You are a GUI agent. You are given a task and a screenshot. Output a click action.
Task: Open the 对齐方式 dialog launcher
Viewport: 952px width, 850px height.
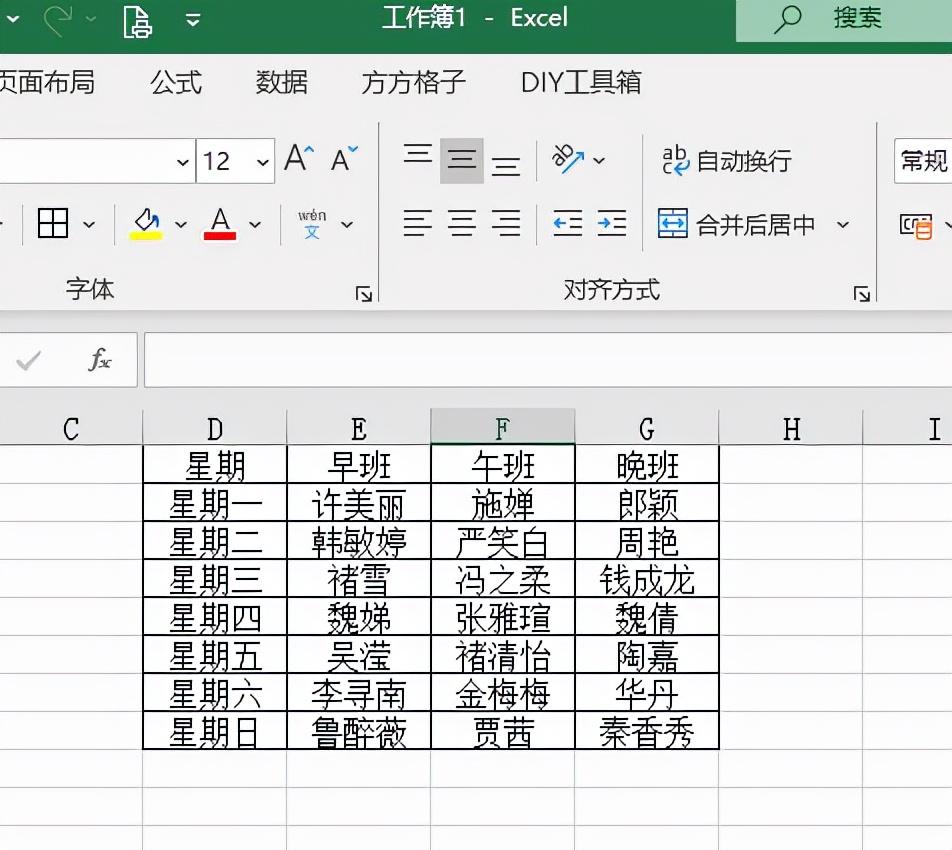click(861, 293)
